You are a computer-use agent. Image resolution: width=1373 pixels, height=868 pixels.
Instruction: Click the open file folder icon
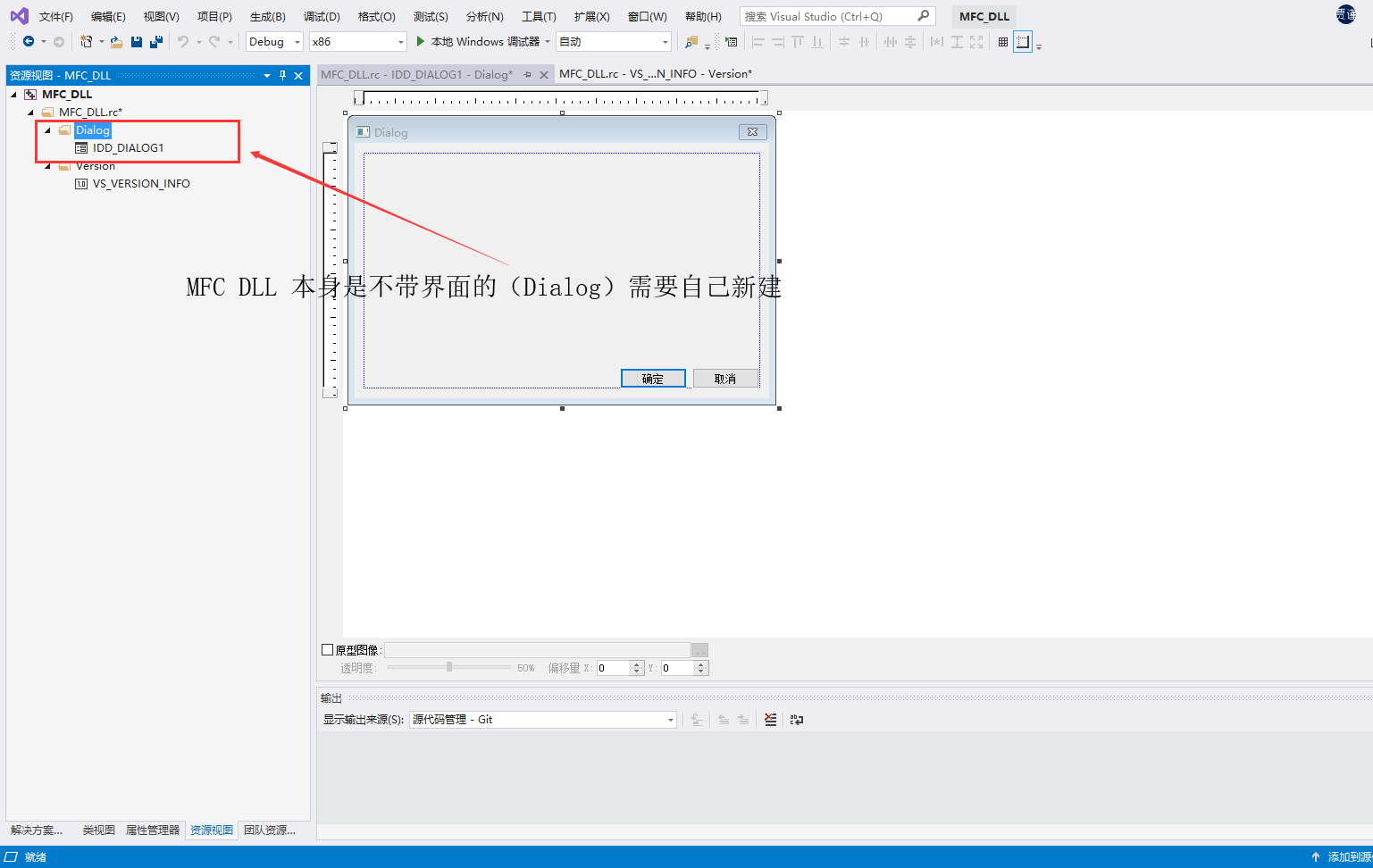116,41
